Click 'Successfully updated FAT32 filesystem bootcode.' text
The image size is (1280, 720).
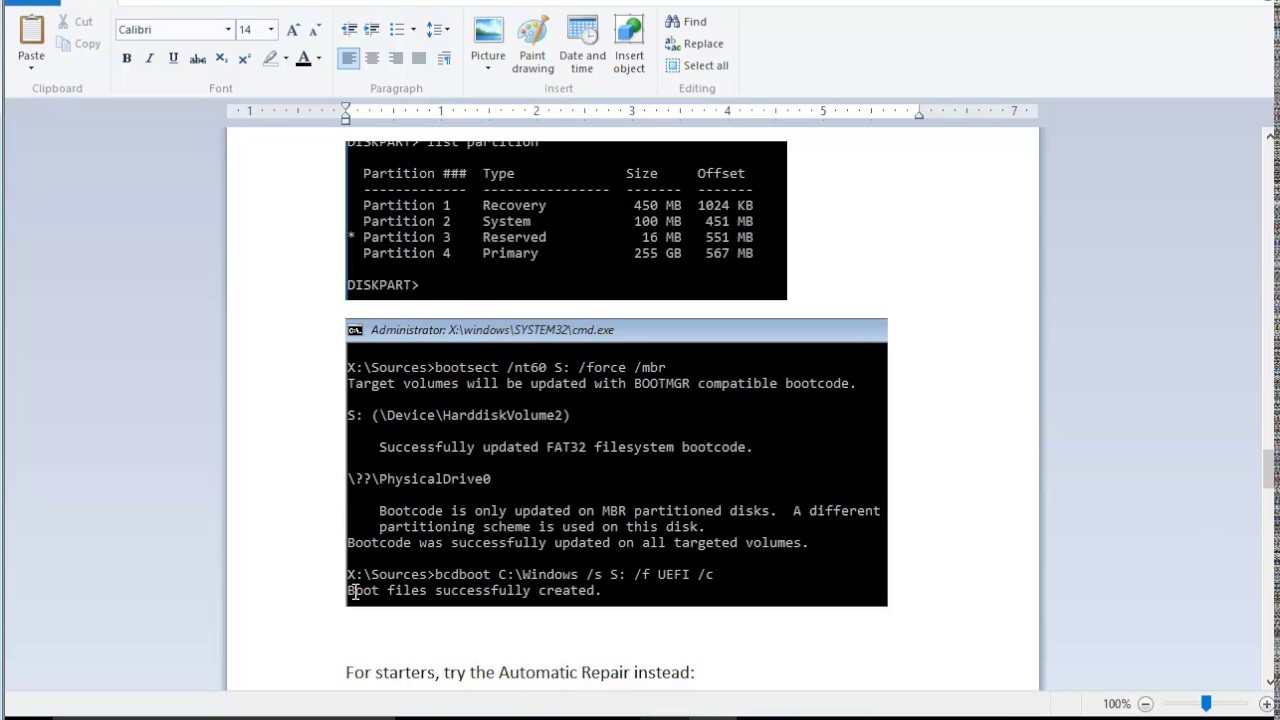click(566, 447)
